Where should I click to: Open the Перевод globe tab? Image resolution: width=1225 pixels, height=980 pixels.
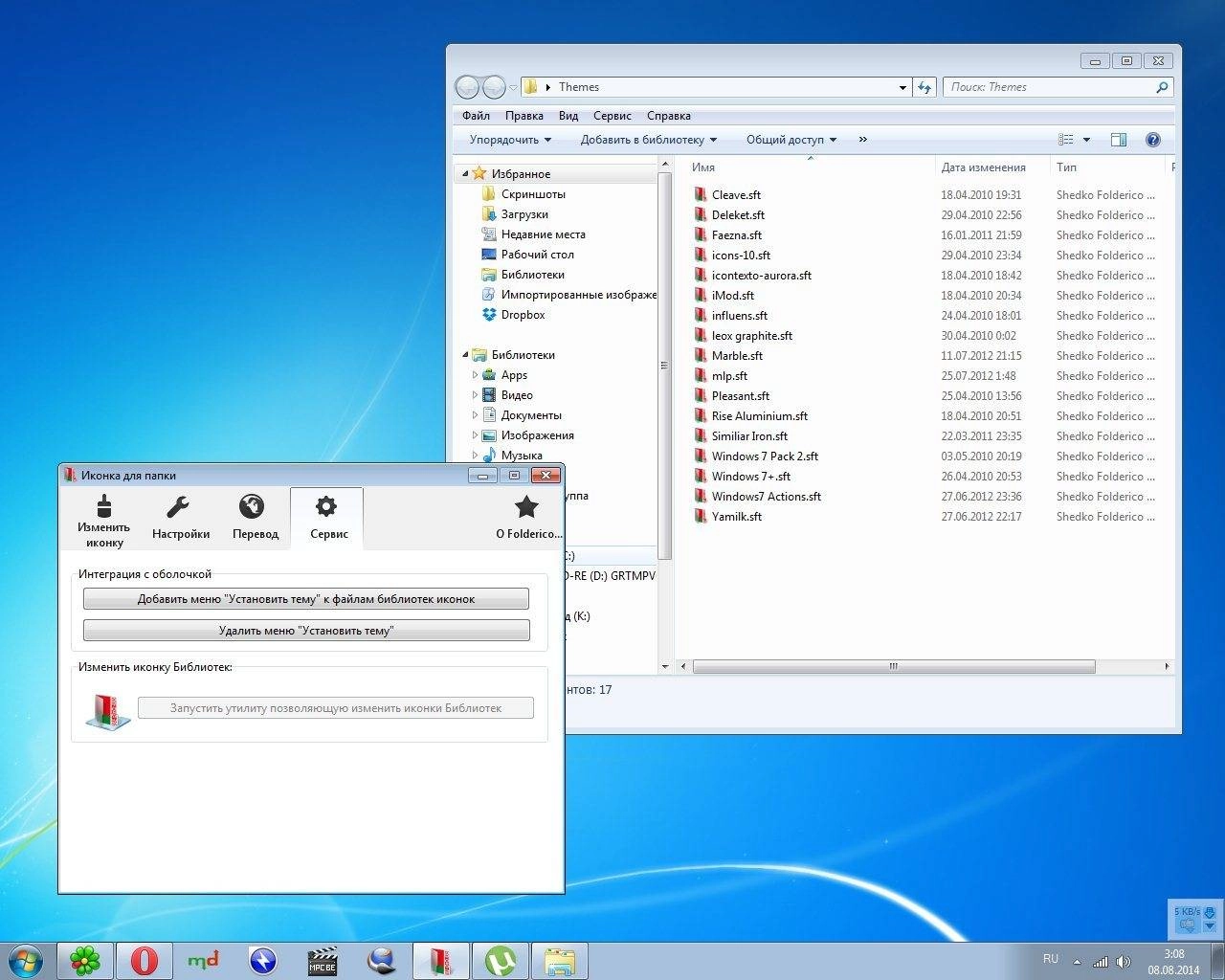[x=255, y=520]
